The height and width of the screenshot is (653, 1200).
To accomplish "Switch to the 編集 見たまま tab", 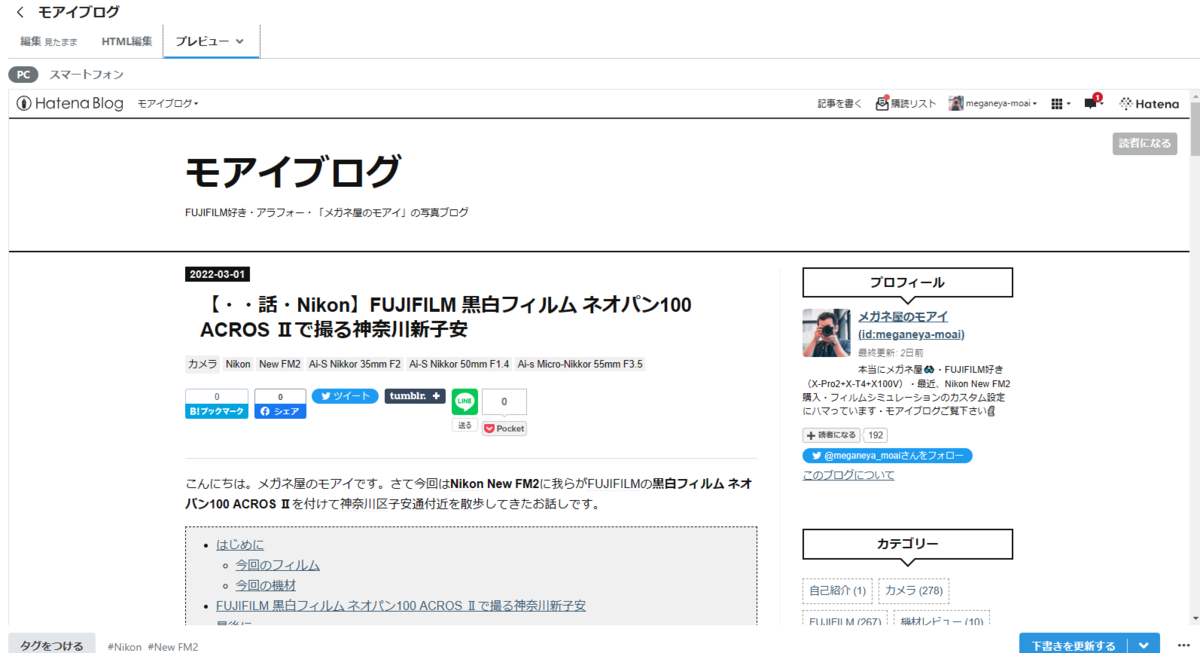I will (x=49, y=41).
